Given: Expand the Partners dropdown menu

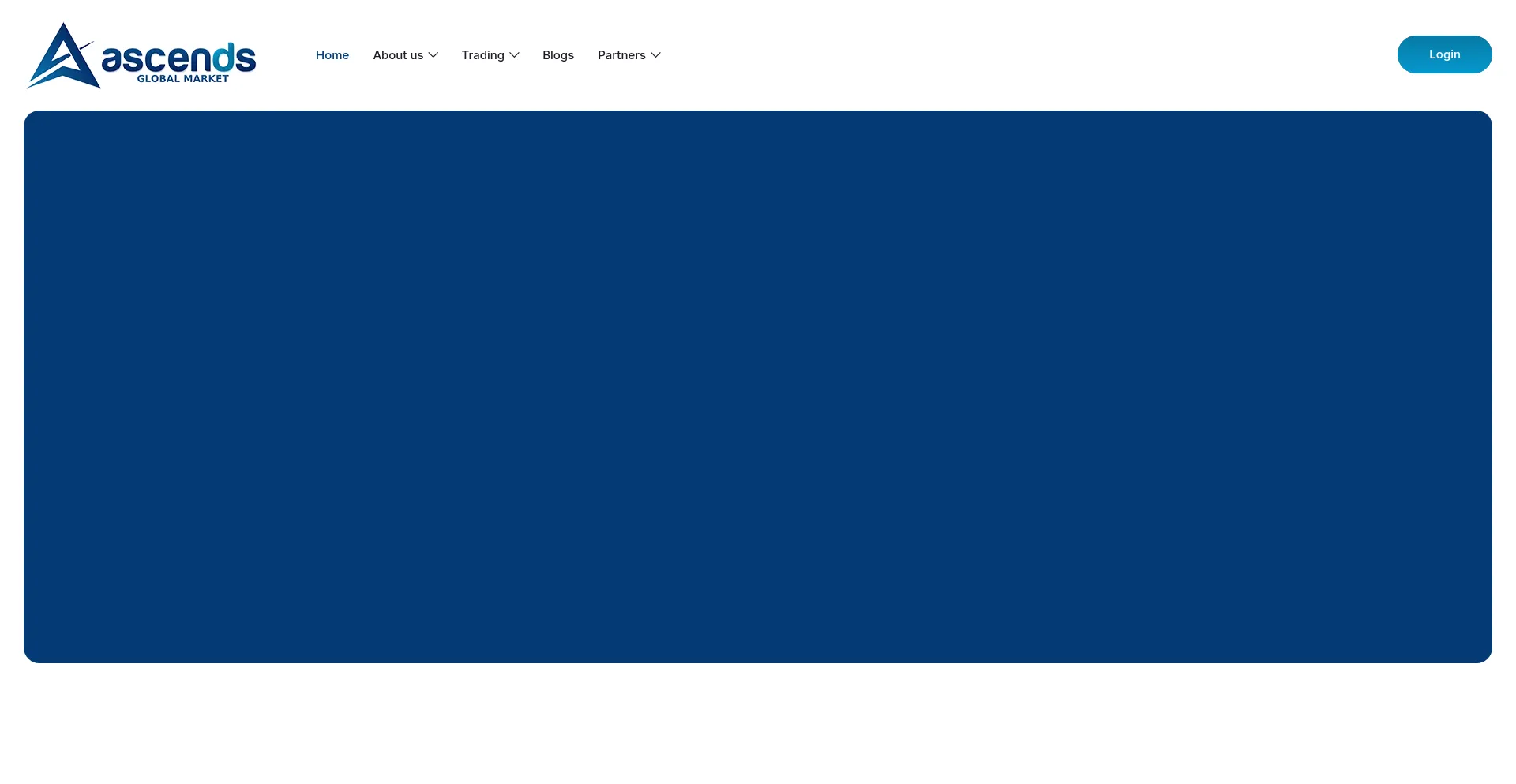Looking at the screenshot, I should coord(629,55).
